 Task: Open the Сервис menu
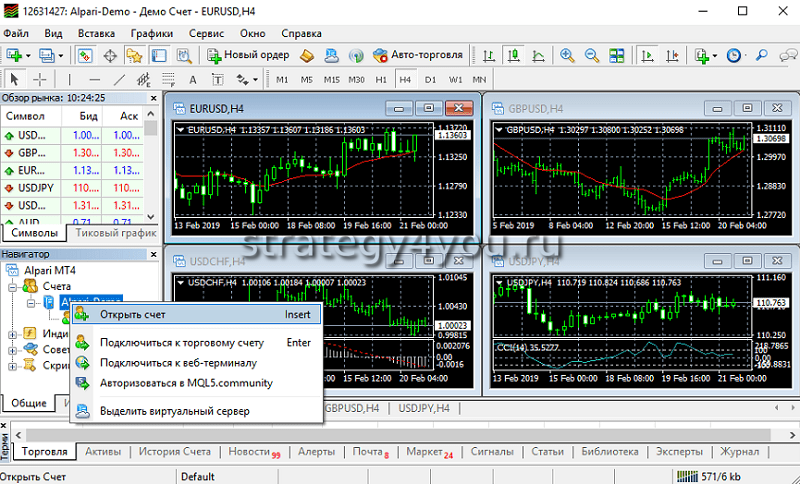click(x=205, y=32)
